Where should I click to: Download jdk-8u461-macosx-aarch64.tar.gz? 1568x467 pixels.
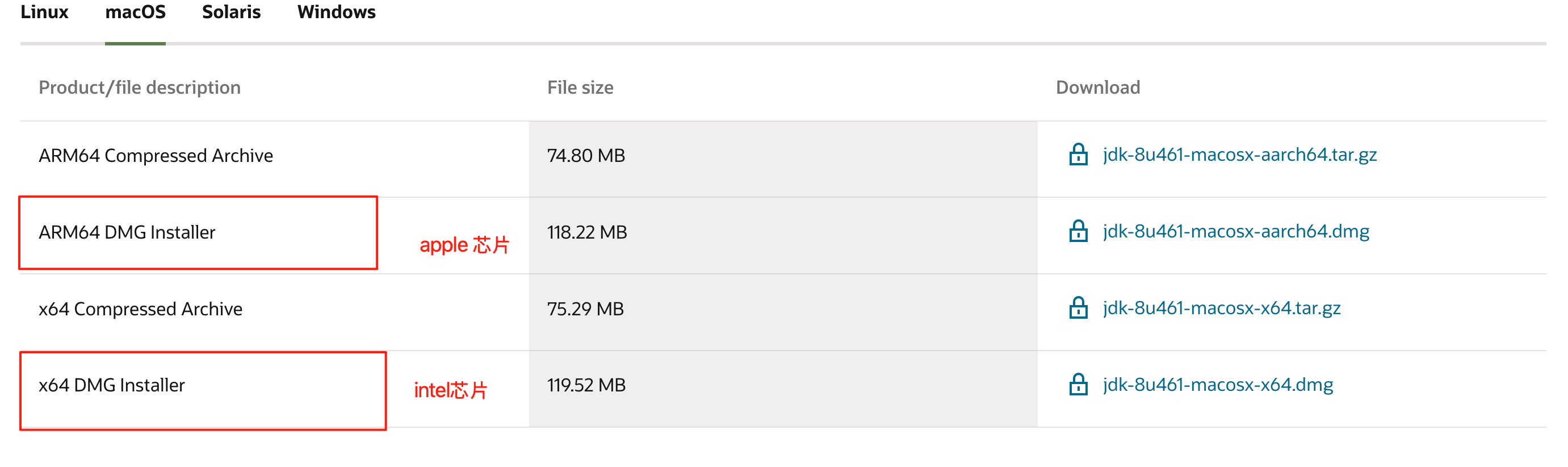click(x=1239, y=155)
